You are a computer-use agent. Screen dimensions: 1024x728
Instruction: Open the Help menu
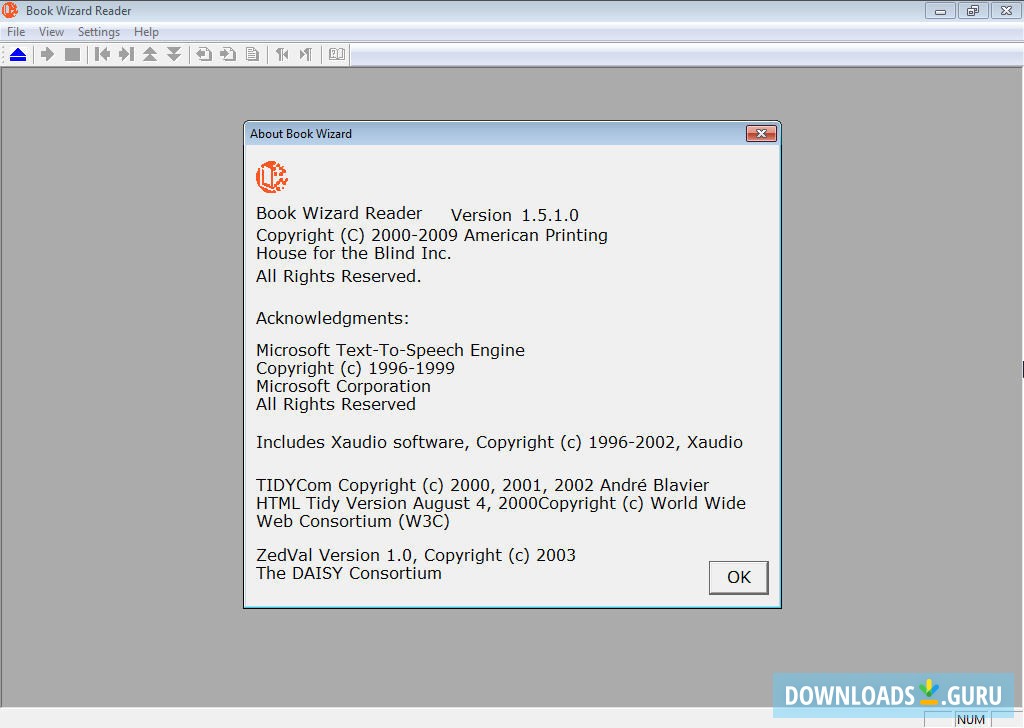coord(146,32)
